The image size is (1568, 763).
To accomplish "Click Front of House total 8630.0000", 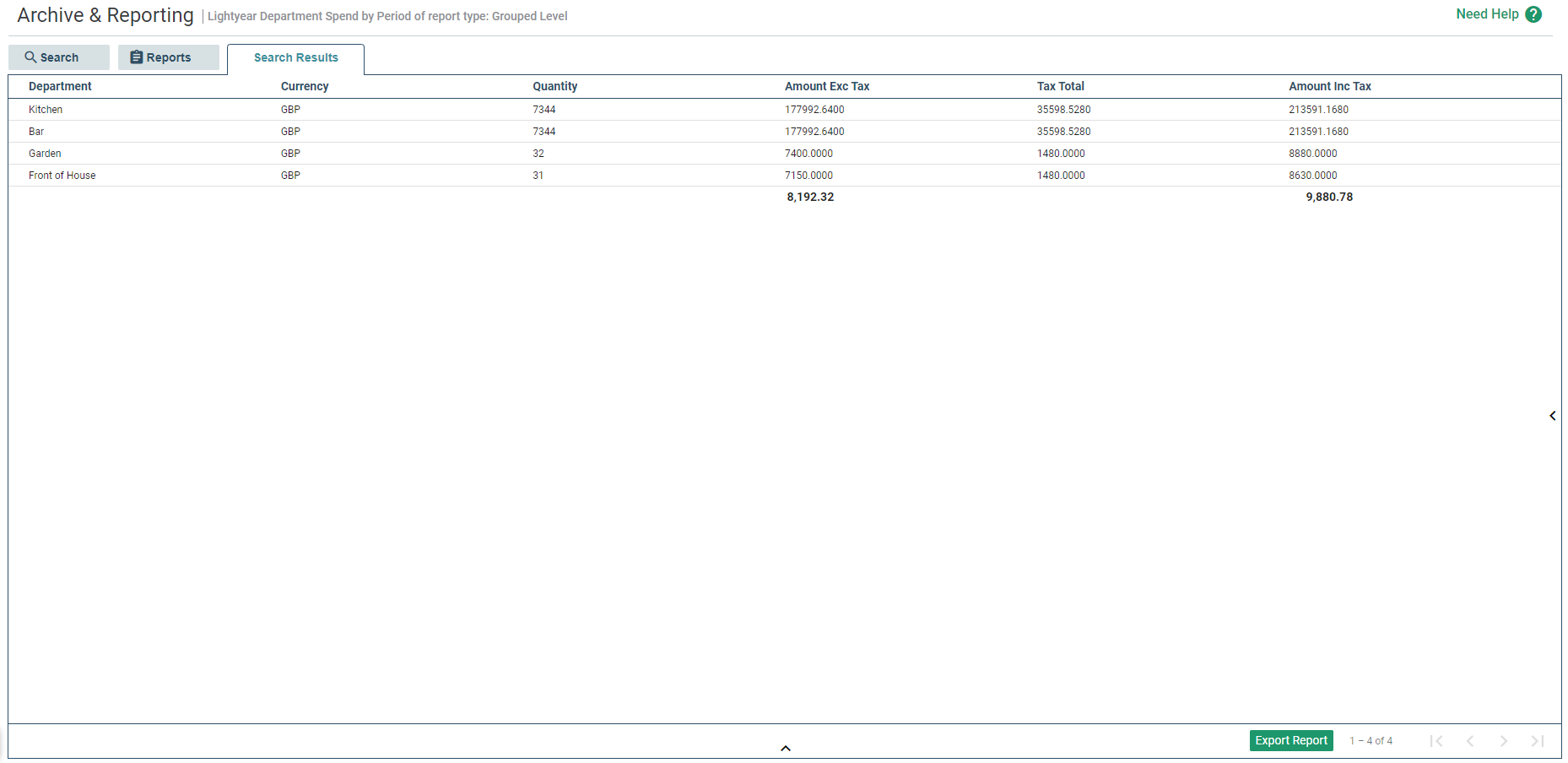I will pyautogui.click(x=1313, y=176).
